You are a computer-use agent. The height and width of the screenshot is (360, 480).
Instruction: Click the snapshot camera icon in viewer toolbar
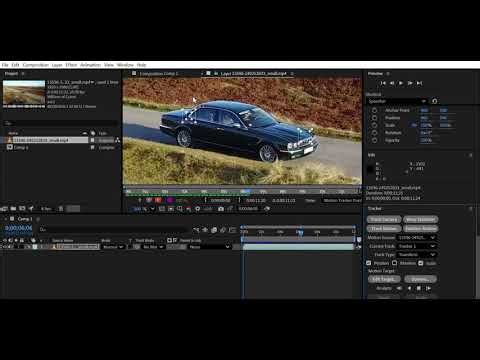221,209
